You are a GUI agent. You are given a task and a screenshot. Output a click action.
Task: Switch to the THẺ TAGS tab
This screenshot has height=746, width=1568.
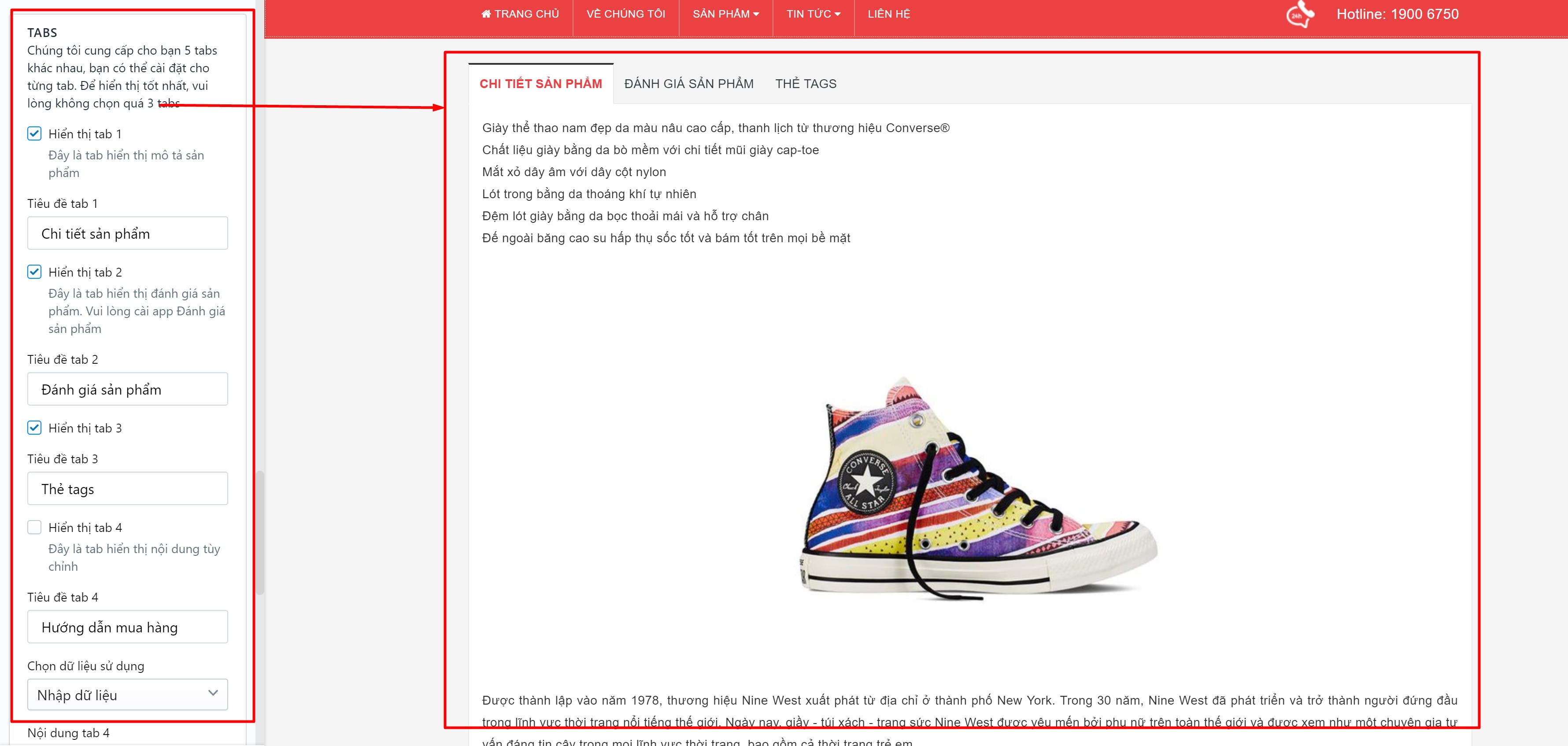click(x=806, y=84)
